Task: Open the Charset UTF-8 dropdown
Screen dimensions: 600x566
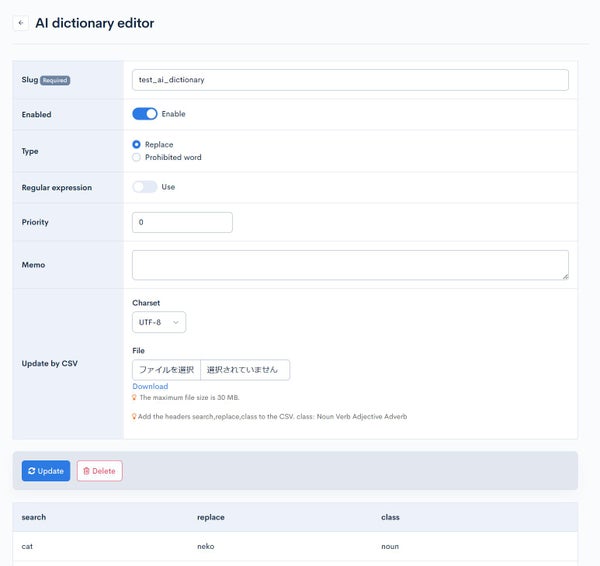Action: pyautogui.click(x=159, y=322)
